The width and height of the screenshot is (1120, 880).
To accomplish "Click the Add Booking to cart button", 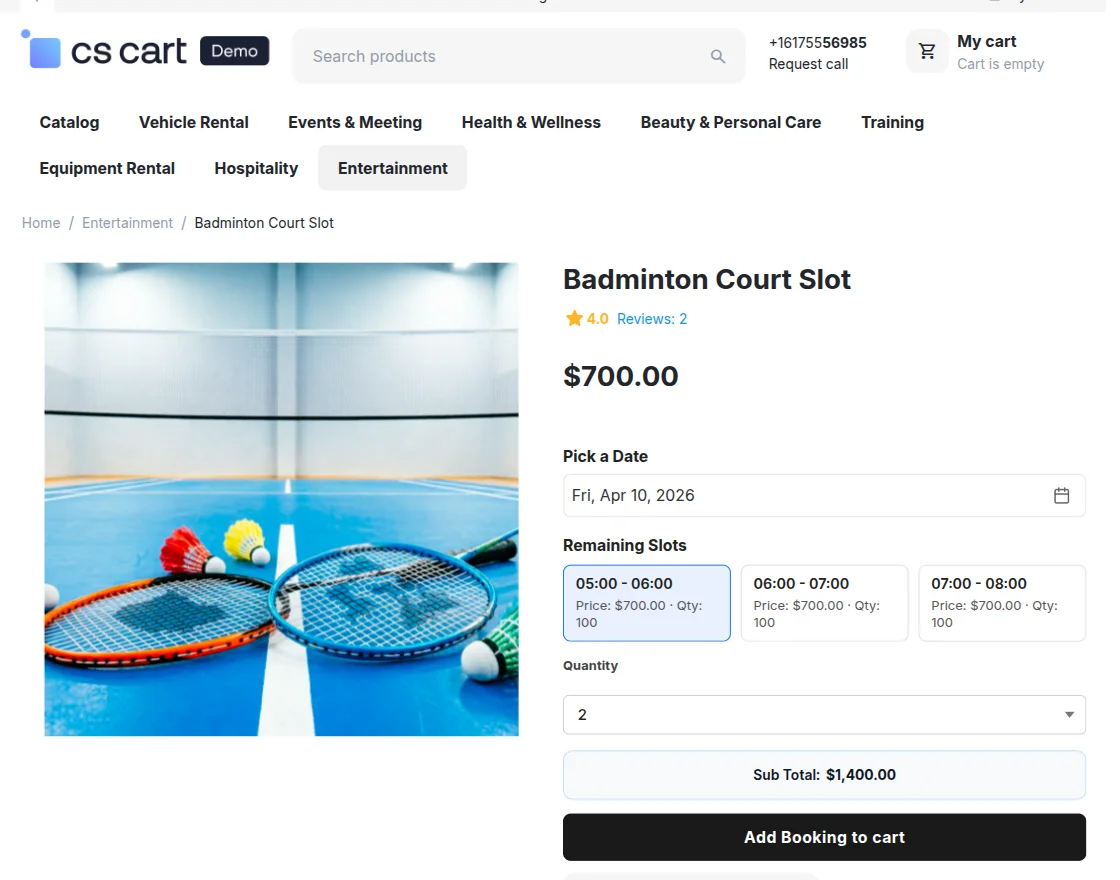I will (x=824, y=837).
